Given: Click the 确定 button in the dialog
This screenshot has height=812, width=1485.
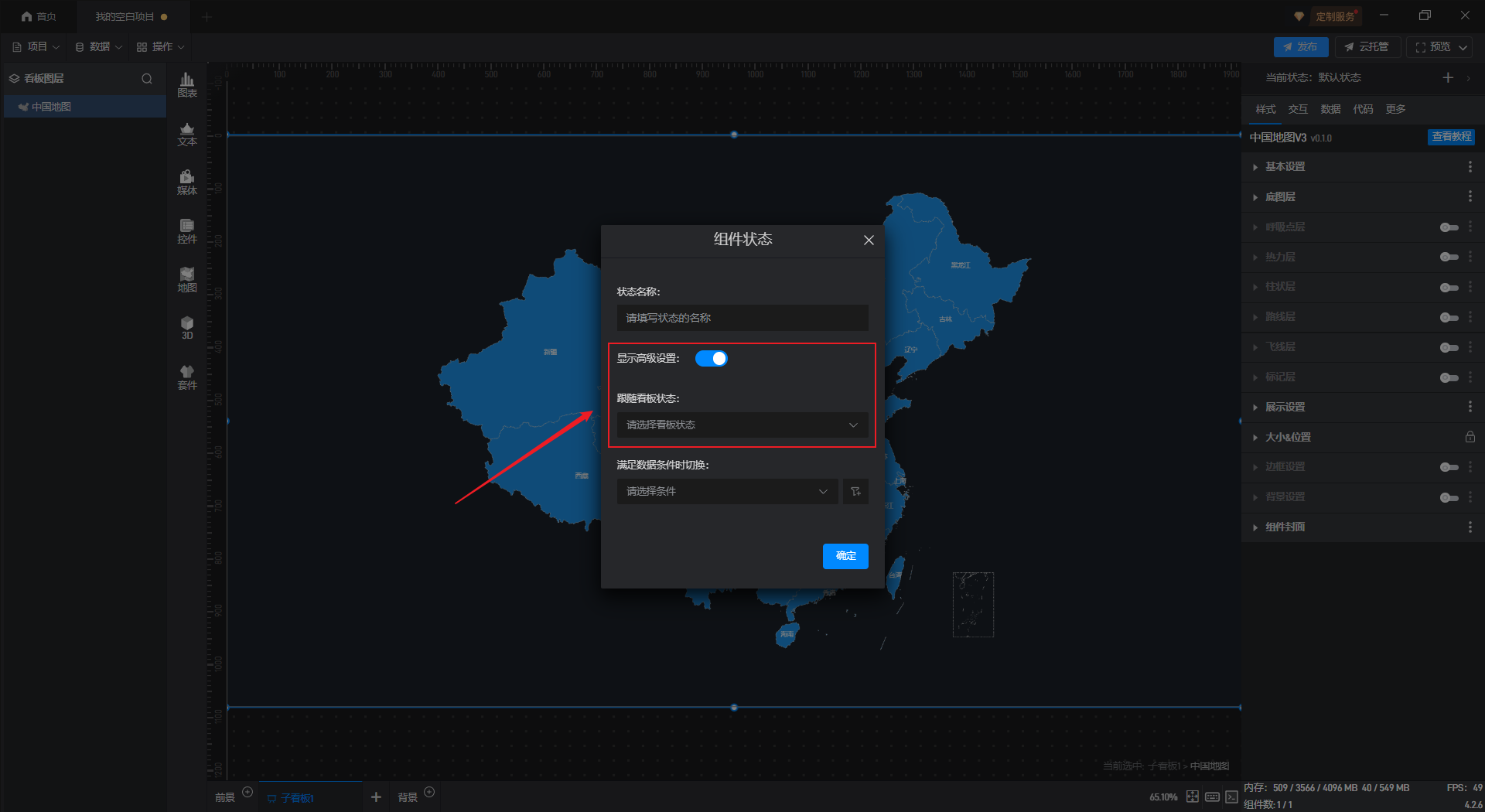Looking at the screenshot, I should (845, 556).
